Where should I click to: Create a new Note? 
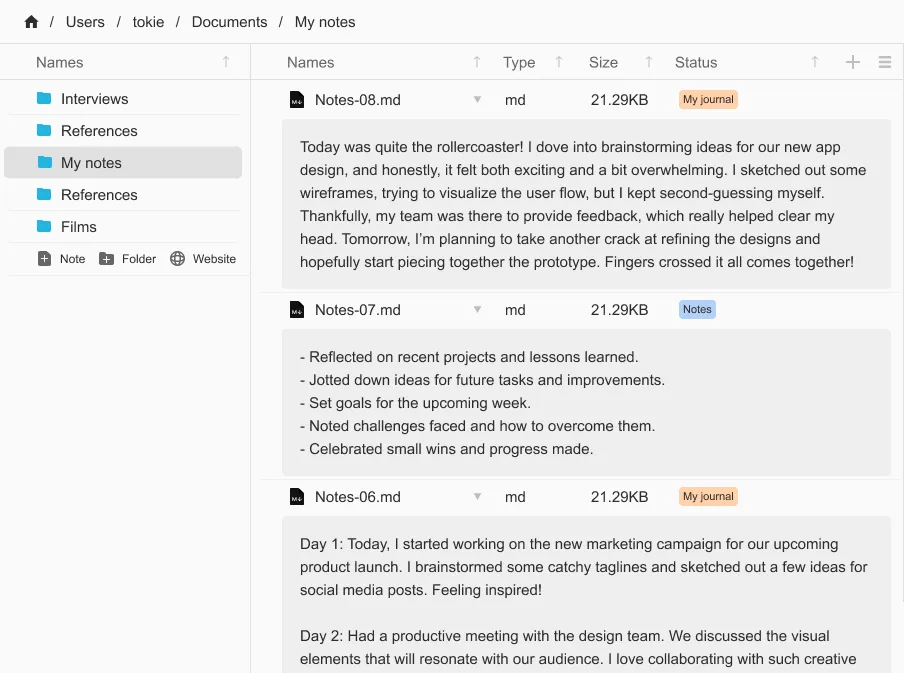[x=62, y=259]
